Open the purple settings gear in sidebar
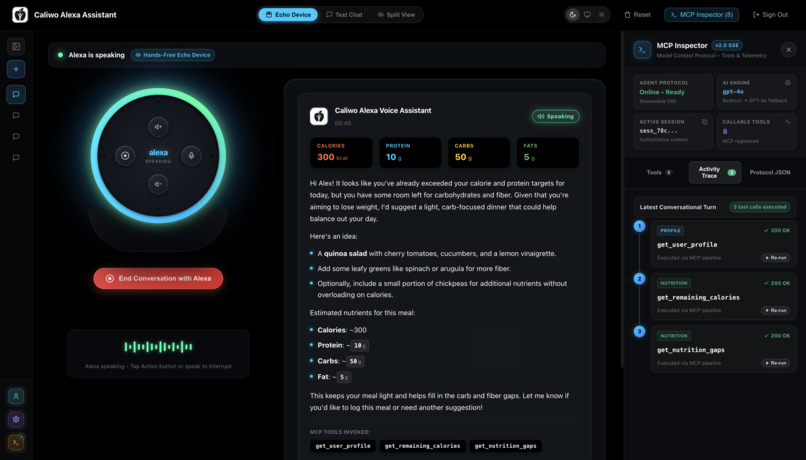806x460 pixels. click(x=16, y=419)
